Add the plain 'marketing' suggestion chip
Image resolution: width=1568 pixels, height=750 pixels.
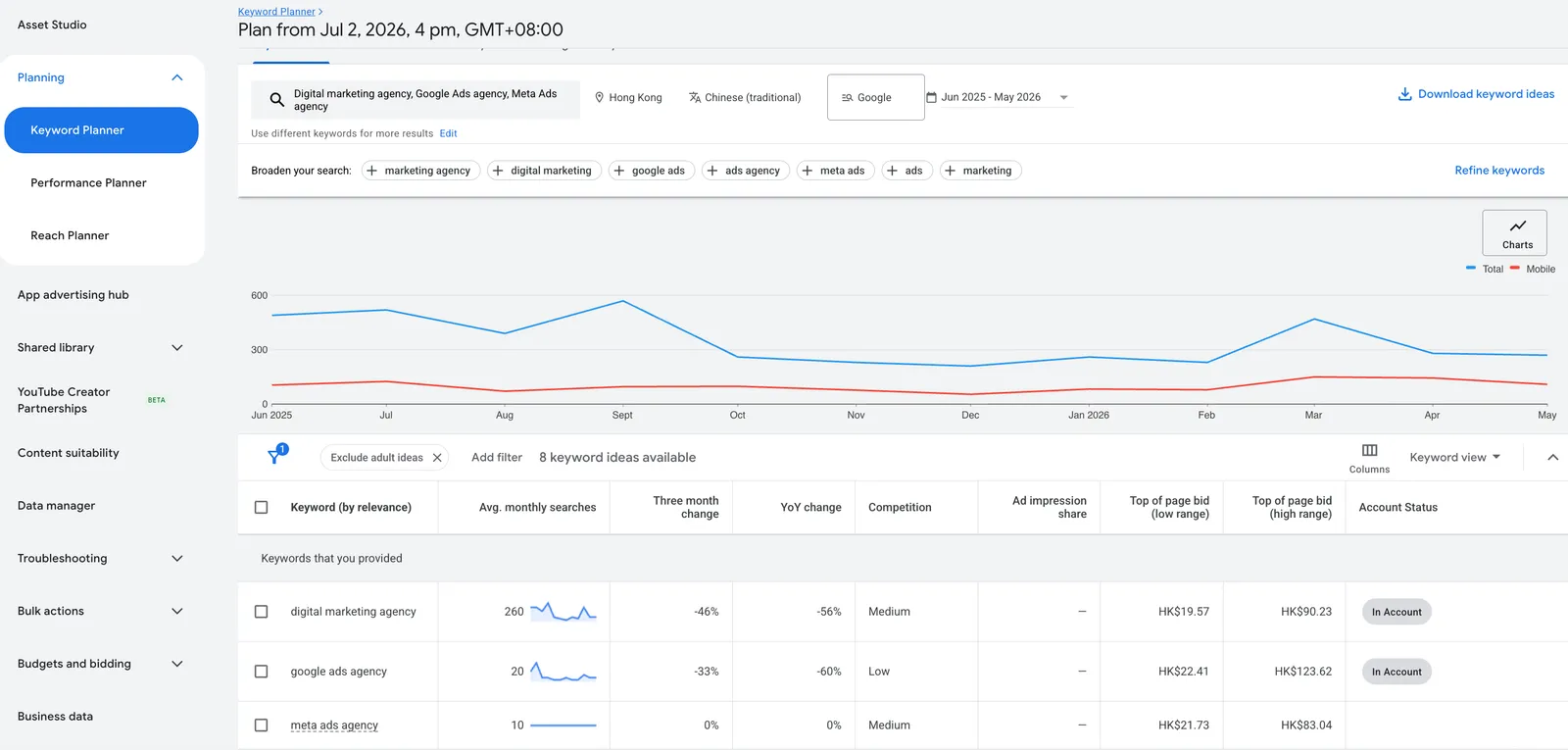pyautogui.click(x=980, y=171)
